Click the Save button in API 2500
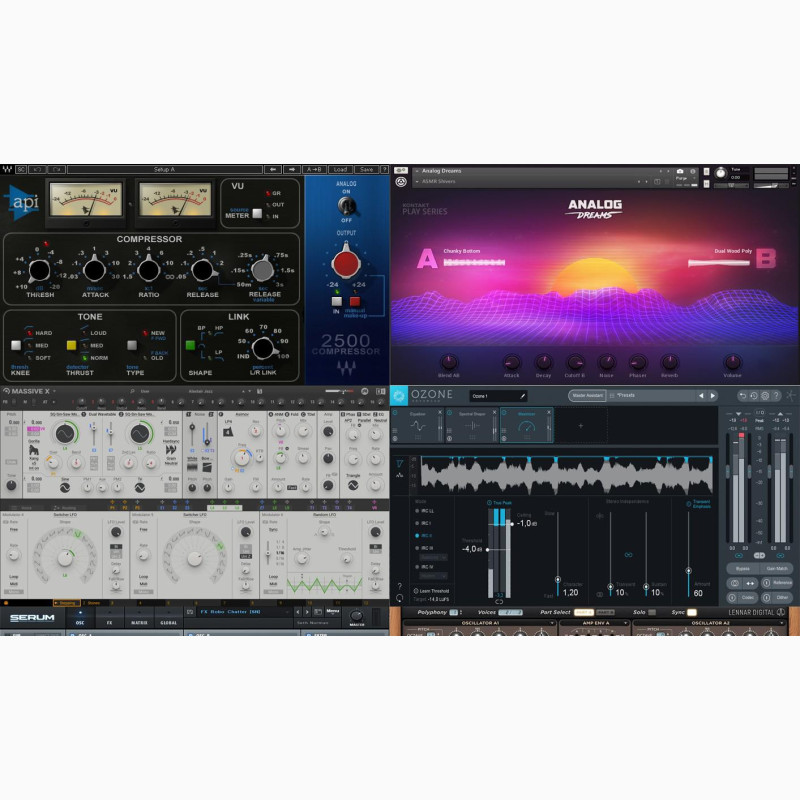This screenshot has height=800, width=800. (x=366, y=169)
